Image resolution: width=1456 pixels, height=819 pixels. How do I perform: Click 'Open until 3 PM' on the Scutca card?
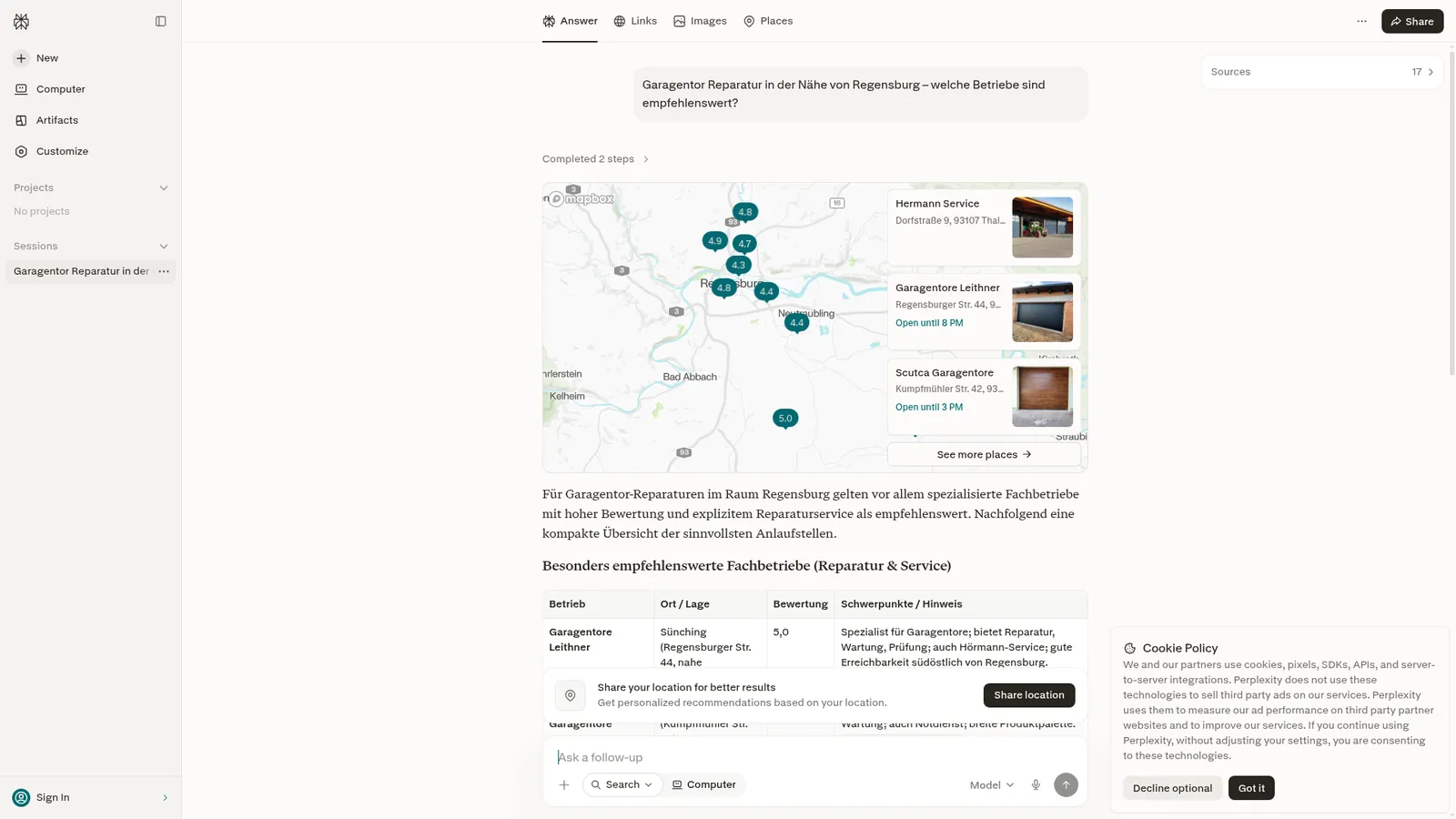929,408
